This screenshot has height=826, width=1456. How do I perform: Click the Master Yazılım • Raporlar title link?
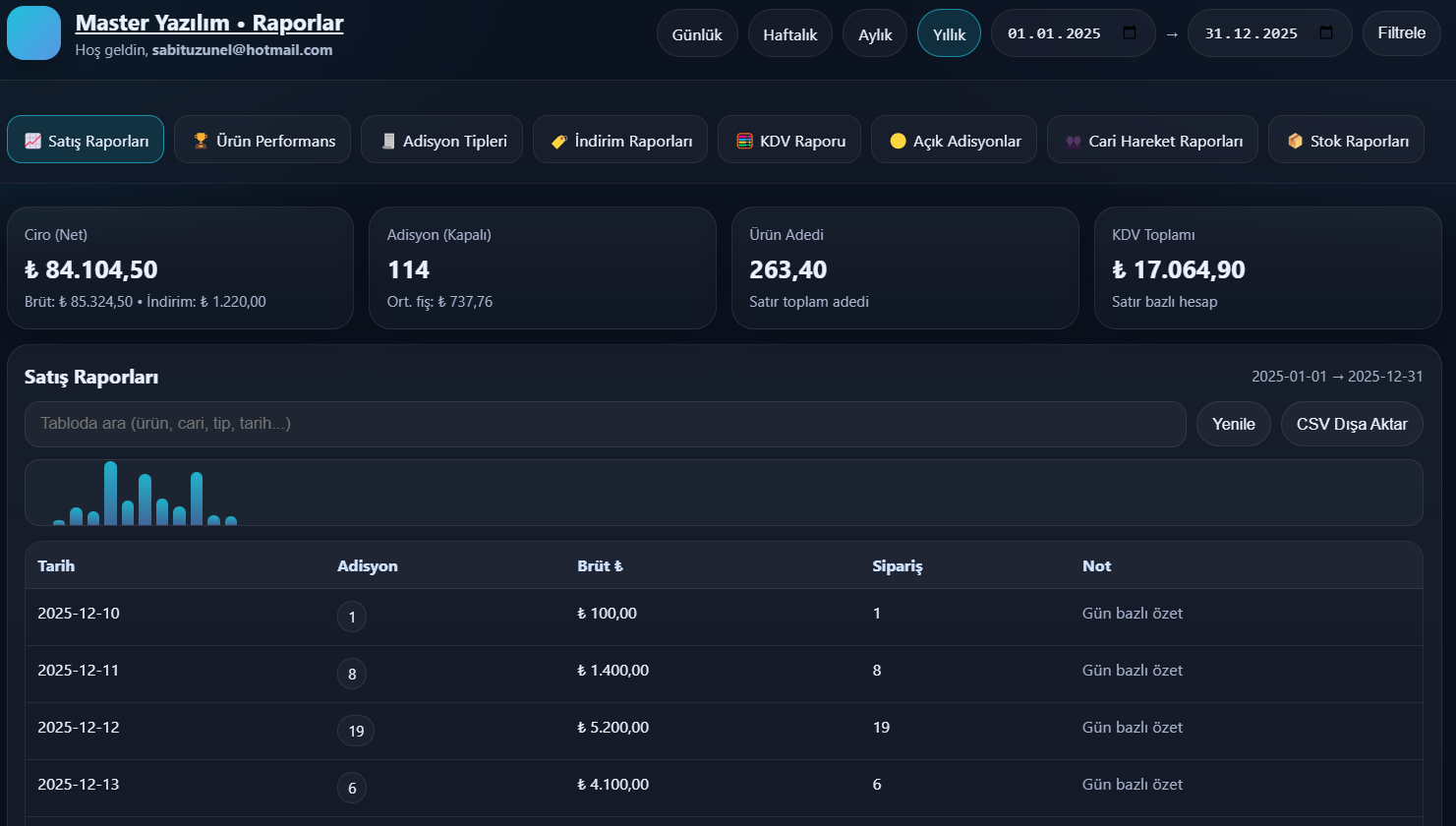click(x=209, y=23)
